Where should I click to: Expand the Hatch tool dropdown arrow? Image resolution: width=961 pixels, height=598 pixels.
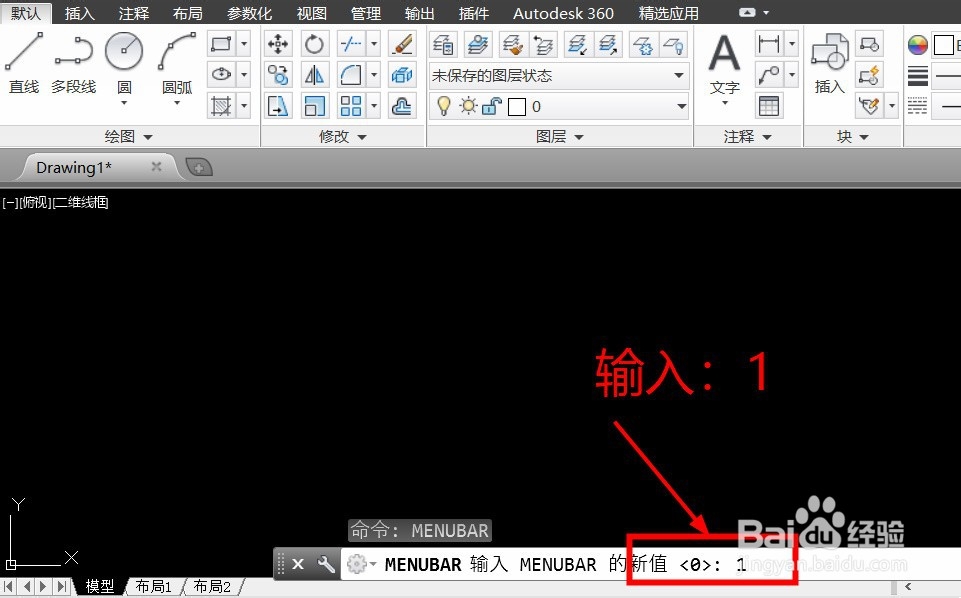[x=244, y=106]
